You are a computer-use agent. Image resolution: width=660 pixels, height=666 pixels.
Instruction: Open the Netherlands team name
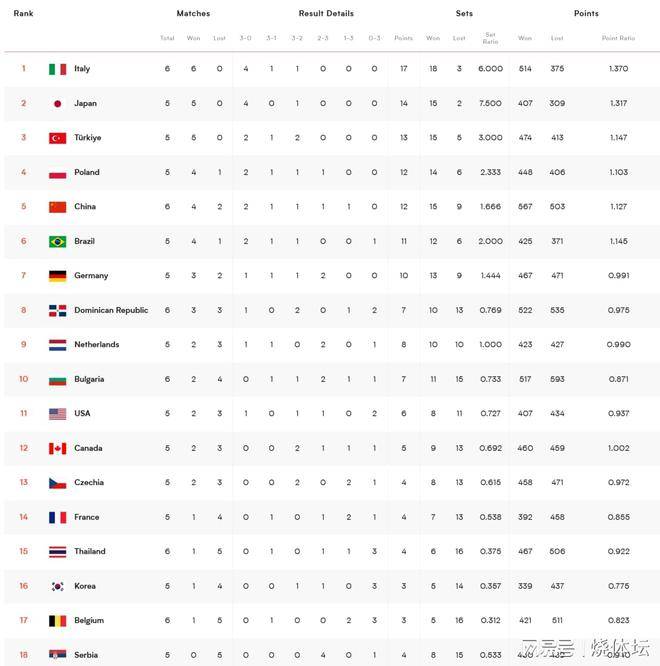coord(96,344)
